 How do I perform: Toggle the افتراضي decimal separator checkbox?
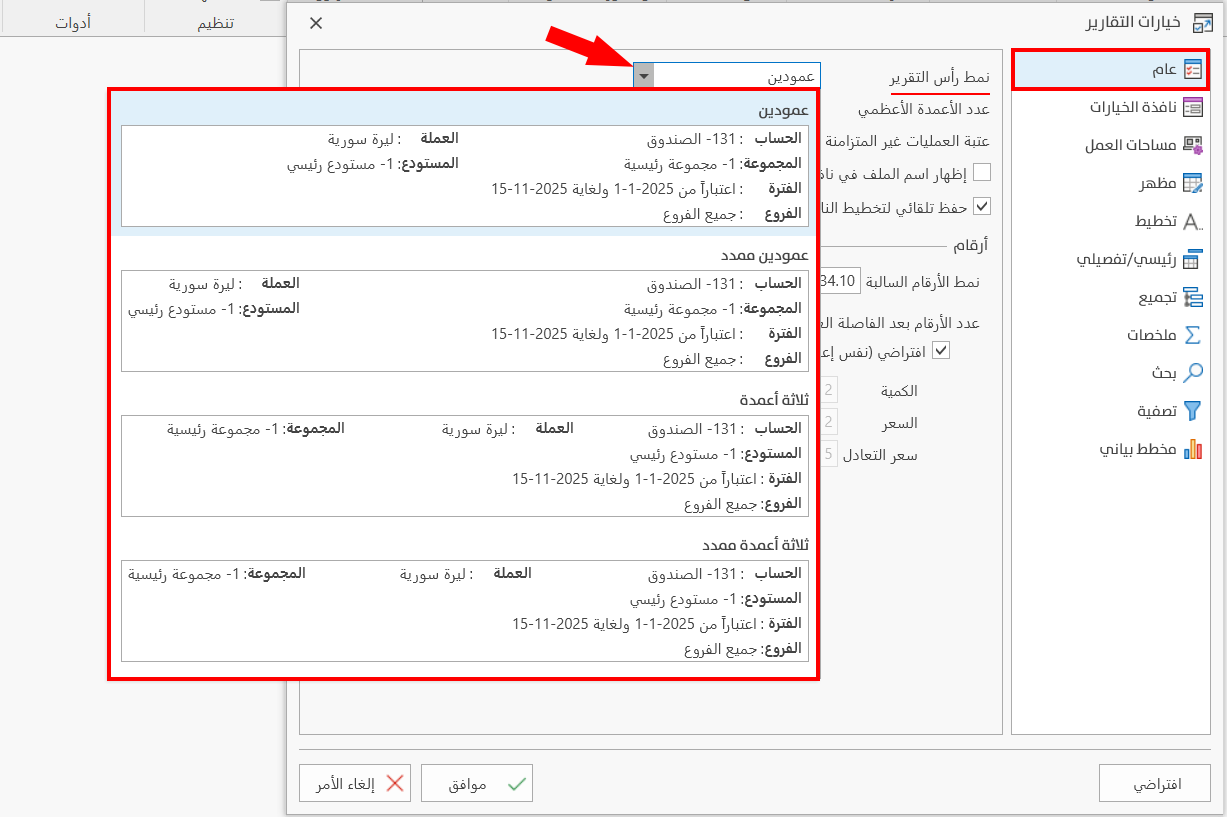coord(941,350)
